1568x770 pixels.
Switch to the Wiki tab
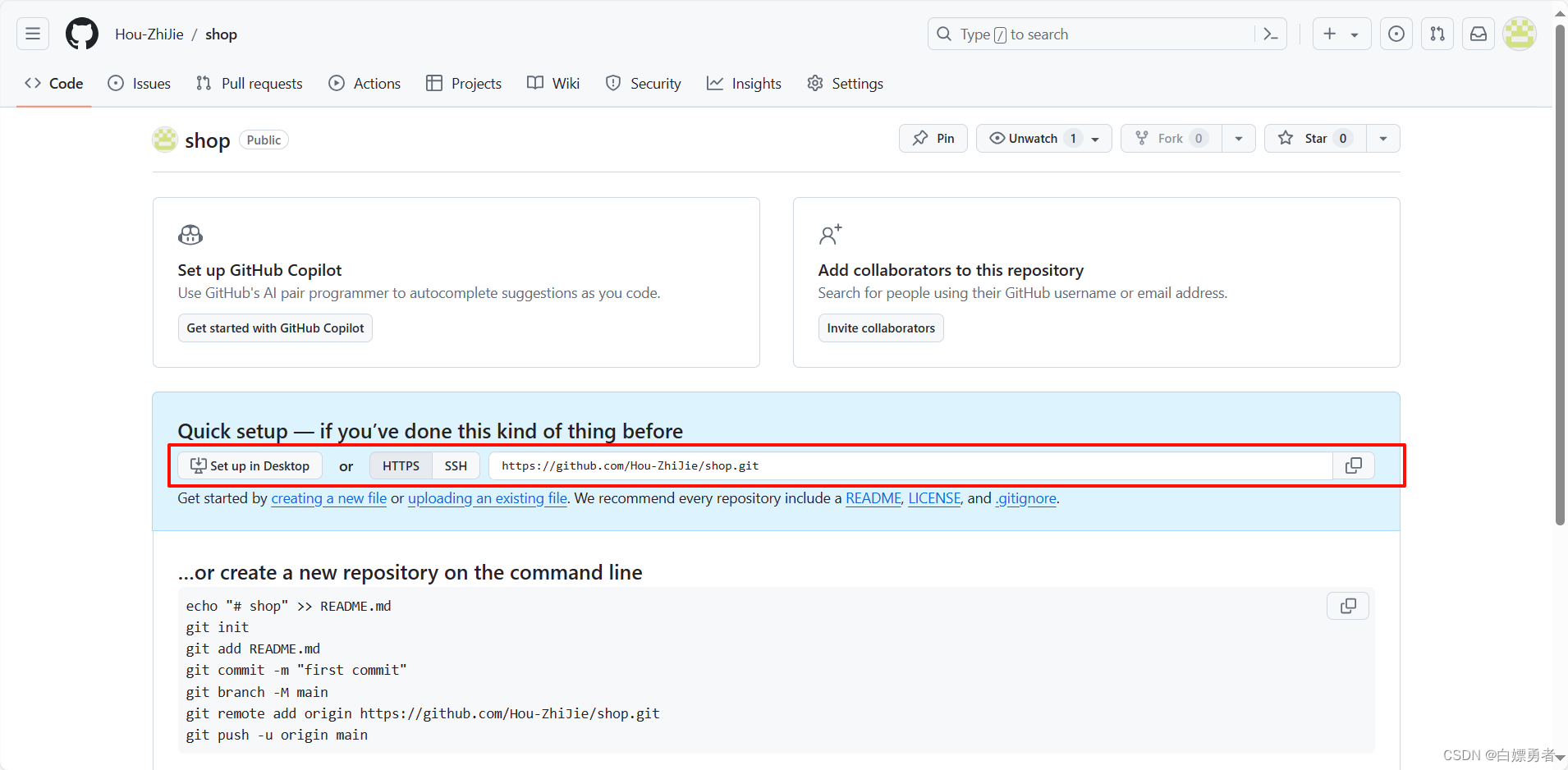click(553, 83)
